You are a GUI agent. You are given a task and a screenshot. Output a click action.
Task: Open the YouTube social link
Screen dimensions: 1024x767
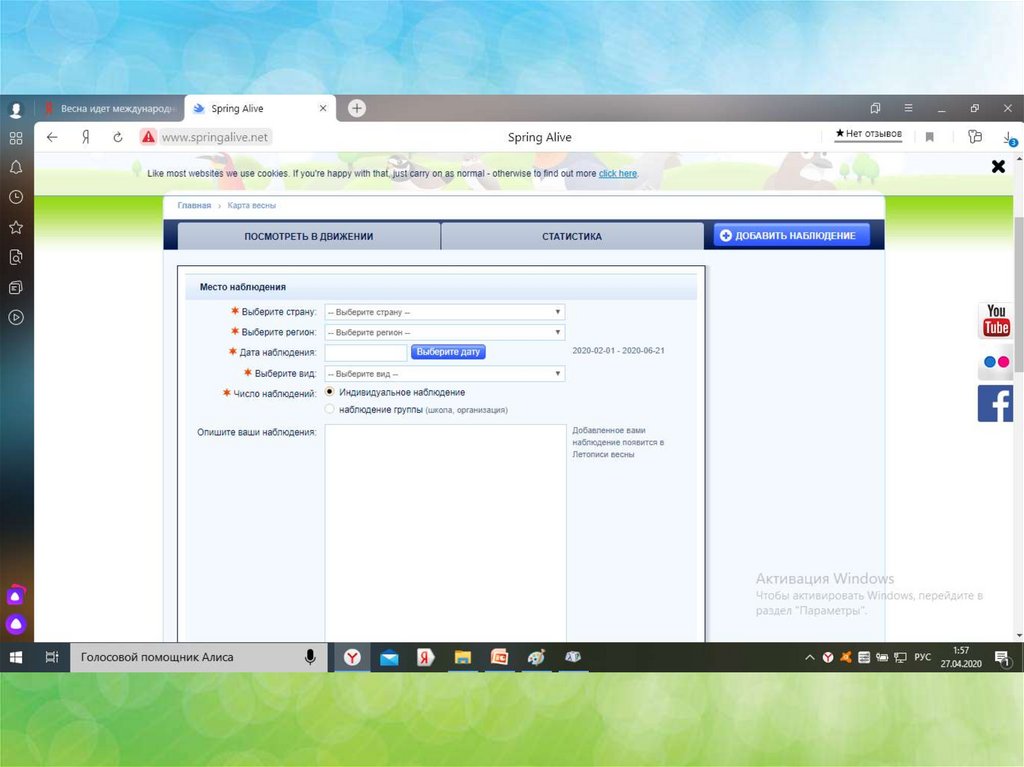[995, 320]
